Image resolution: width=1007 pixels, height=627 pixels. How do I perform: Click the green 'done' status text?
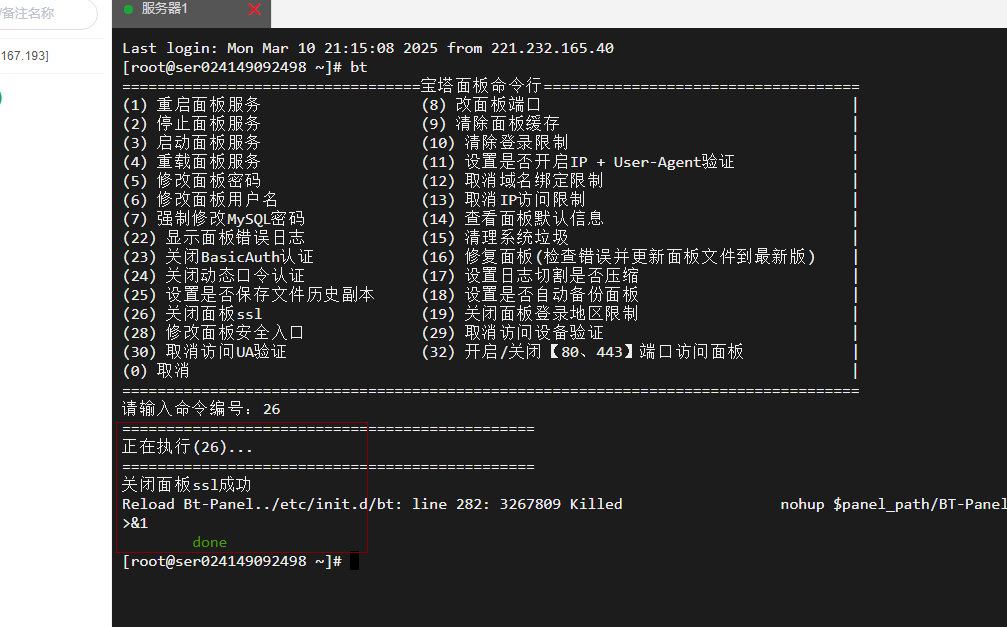(x=210, y=542)
